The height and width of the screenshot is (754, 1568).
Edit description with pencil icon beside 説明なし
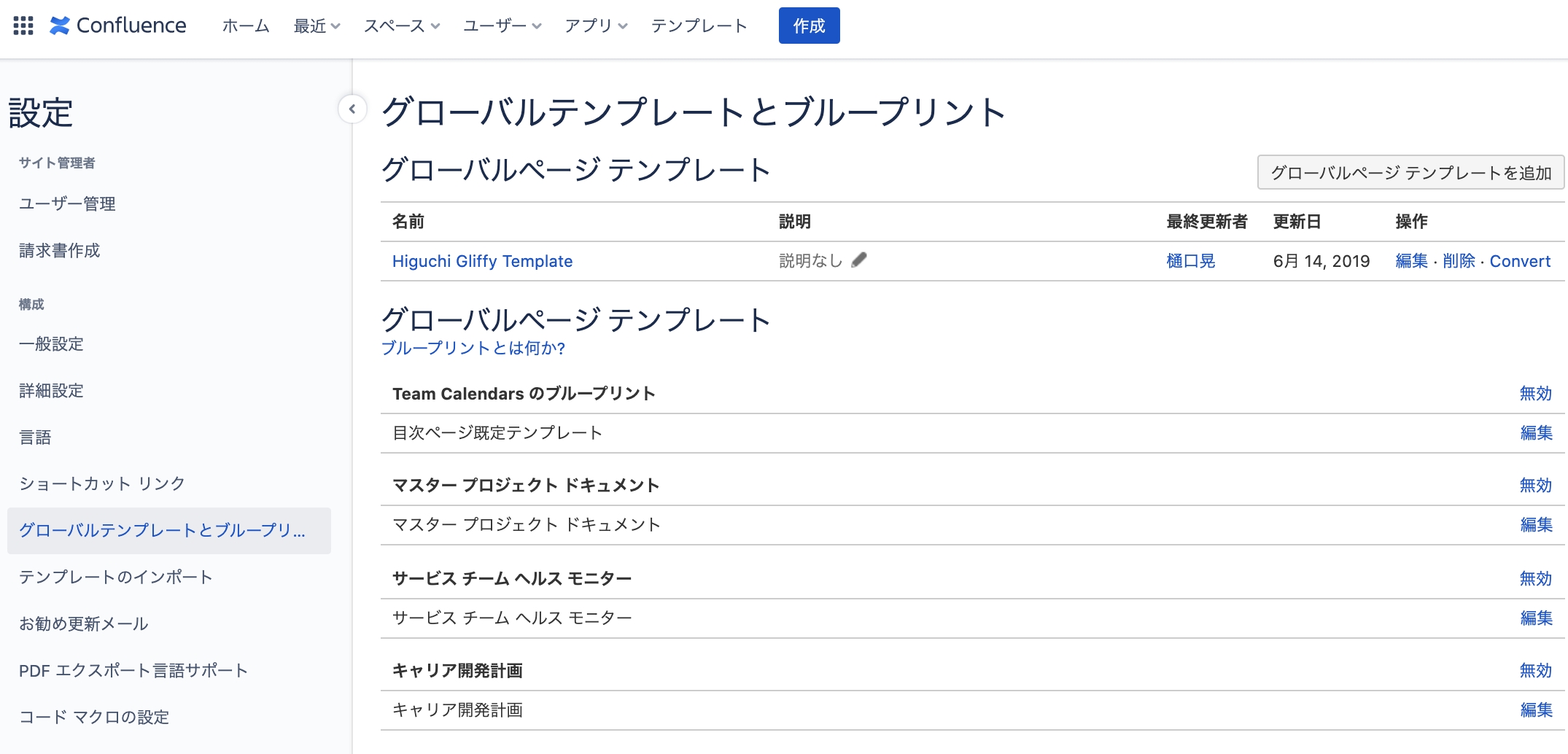tap(859, 260)
